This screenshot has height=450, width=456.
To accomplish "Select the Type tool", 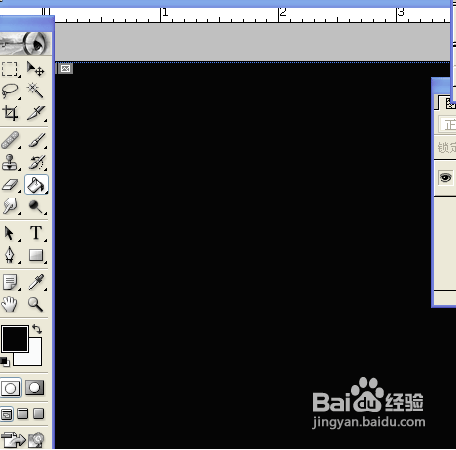I will pyautogui.click(x=36, y=233).
